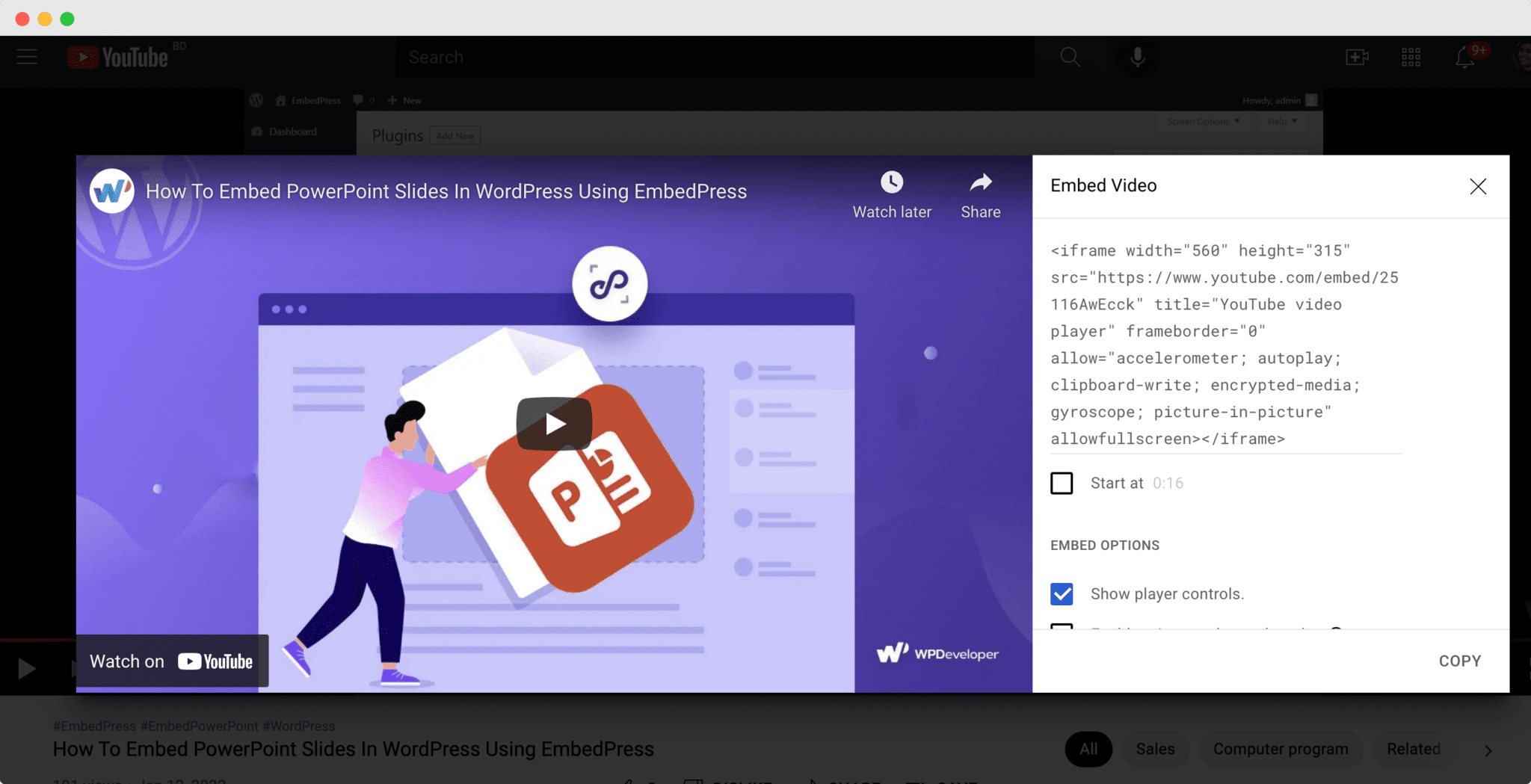Viewport: 1531px width, 784px height.
Task: Select the All filter chip
Action: (1088, 749)
